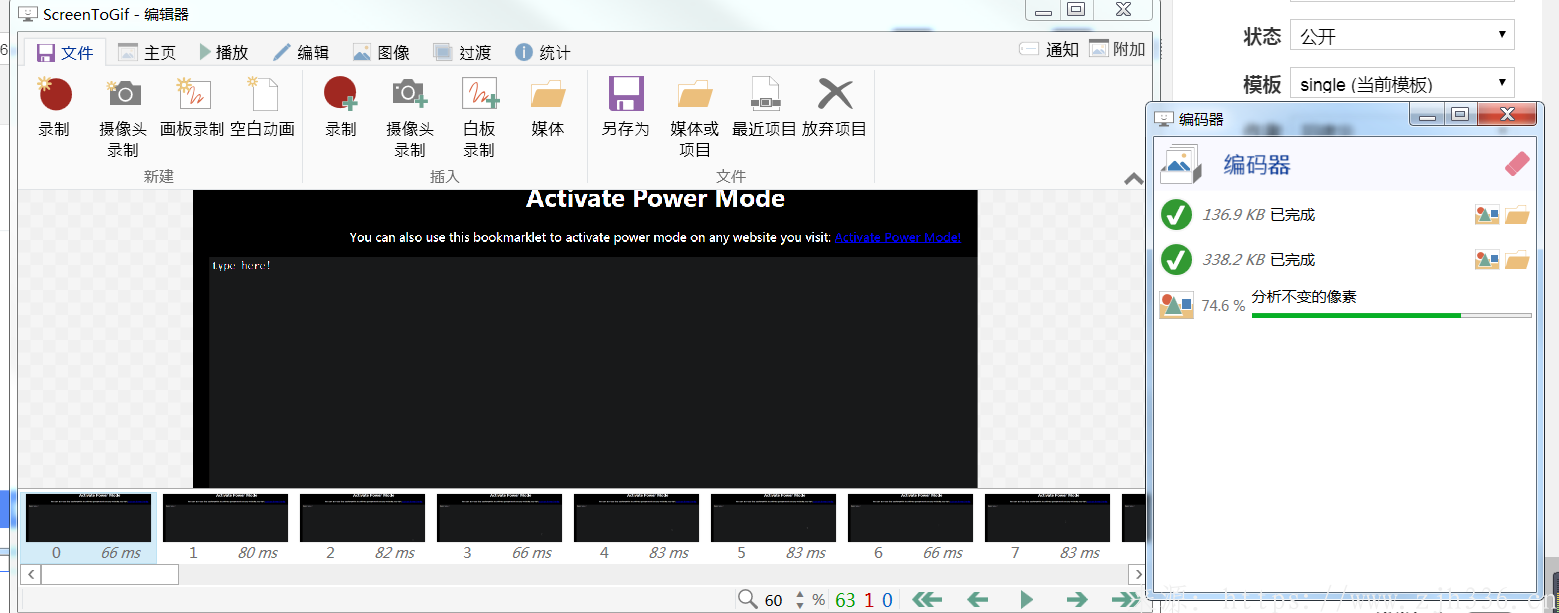The image size is (1559, 613).
Task: Select frame 1 thumbnail (80 ms)
Action: click(225, 527)
